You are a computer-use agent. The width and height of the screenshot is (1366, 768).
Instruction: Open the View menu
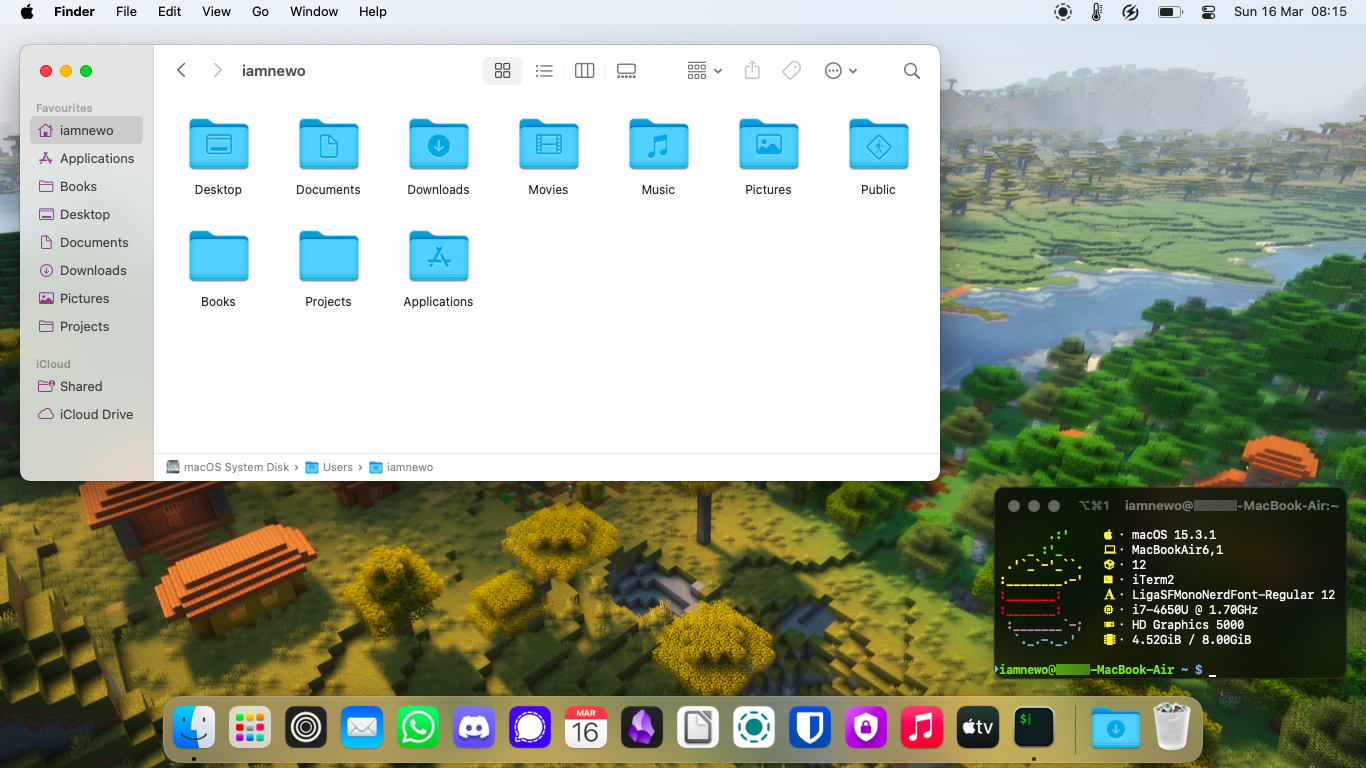pos(216,12)
